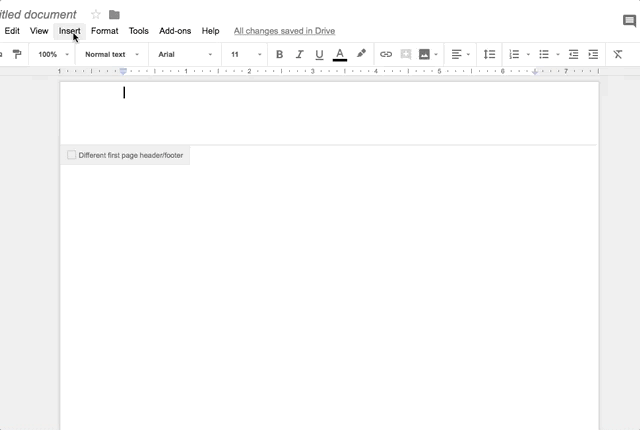Viewport: 640px width, 430px height.
Task: Rename the untitled document title
Action: pyautogui.click(x=38, y=15)
